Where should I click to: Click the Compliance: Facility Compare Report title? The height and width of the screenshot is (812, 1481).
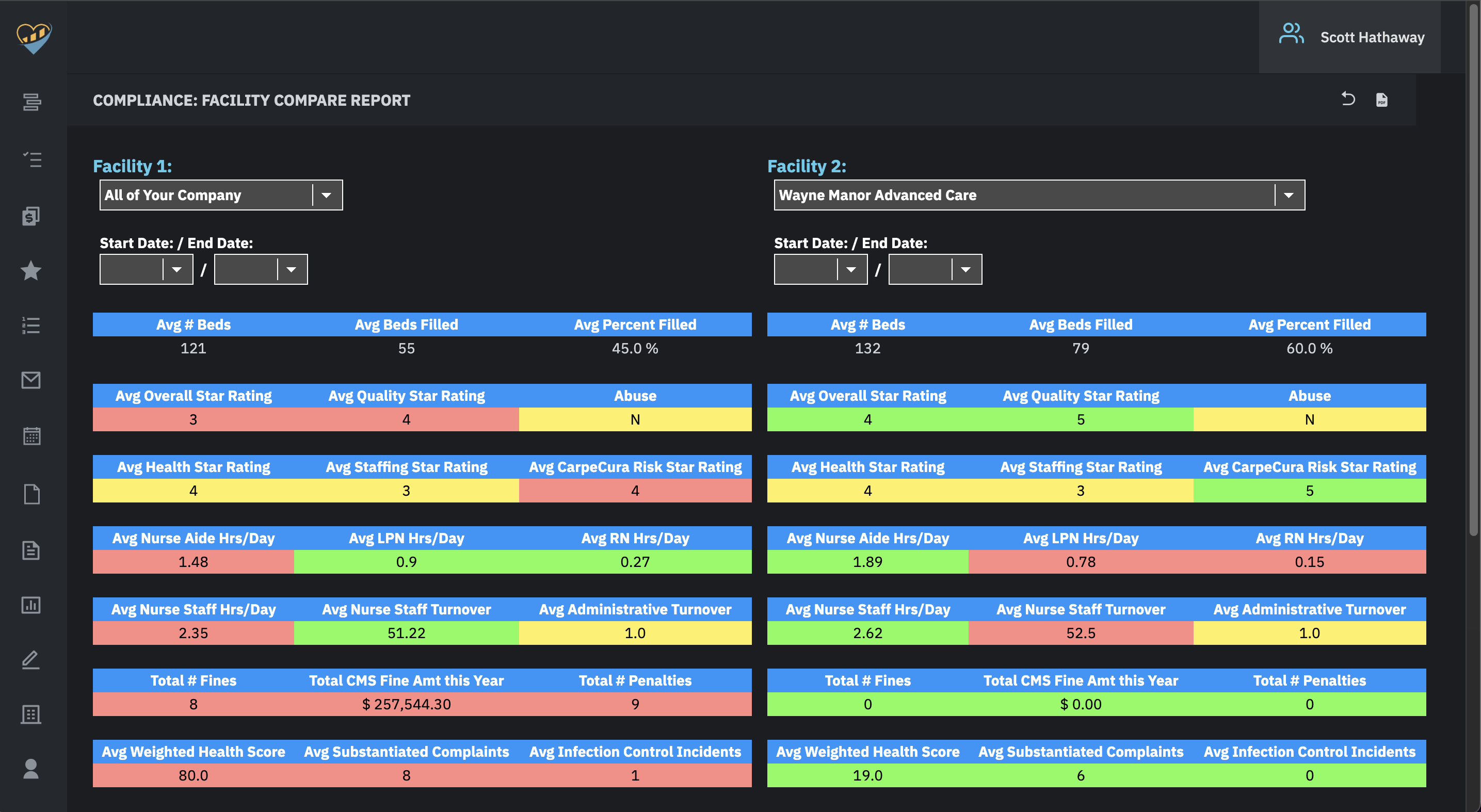pos(251,100)
